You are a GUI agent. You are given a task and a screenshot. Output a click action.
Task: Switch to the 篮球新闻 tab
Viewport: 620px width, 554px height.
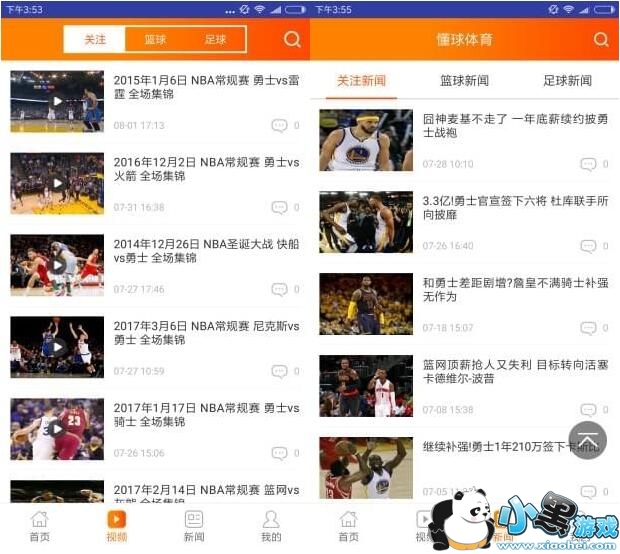click(x=464, y=81)
